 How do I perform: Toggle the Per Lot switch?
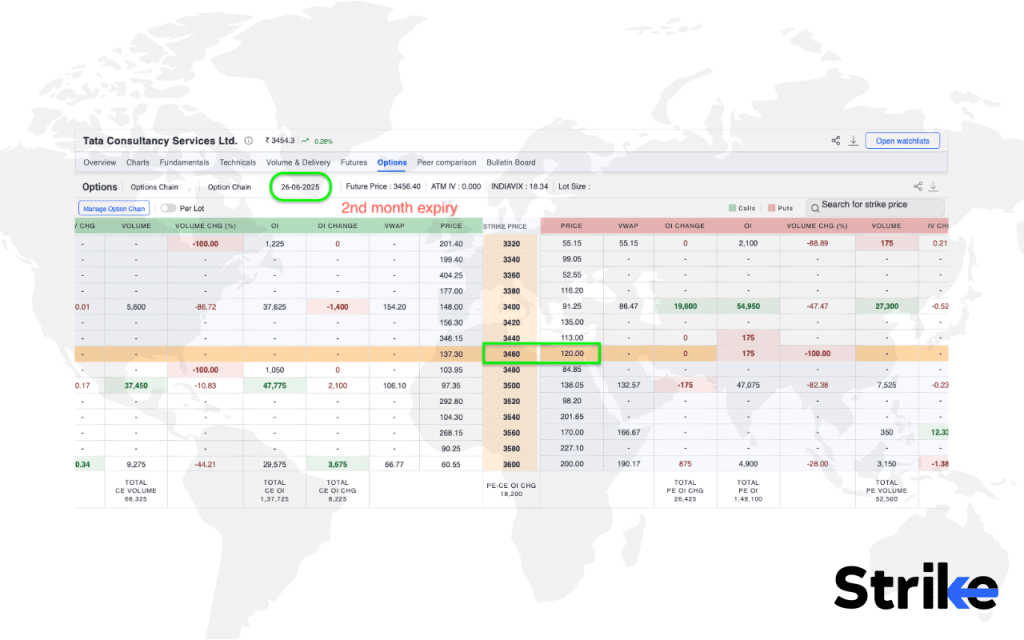pyautogui.click(x=168, y=208)
